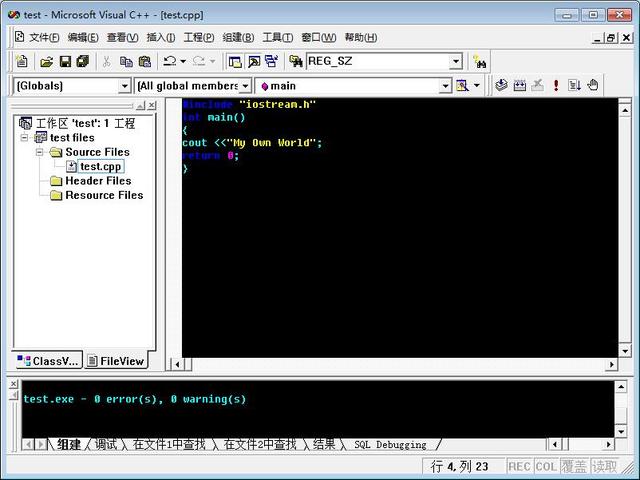Open the Undo history dropdown arrow
Viewport: 640px width, 480px height.
[x=183, y=62]
